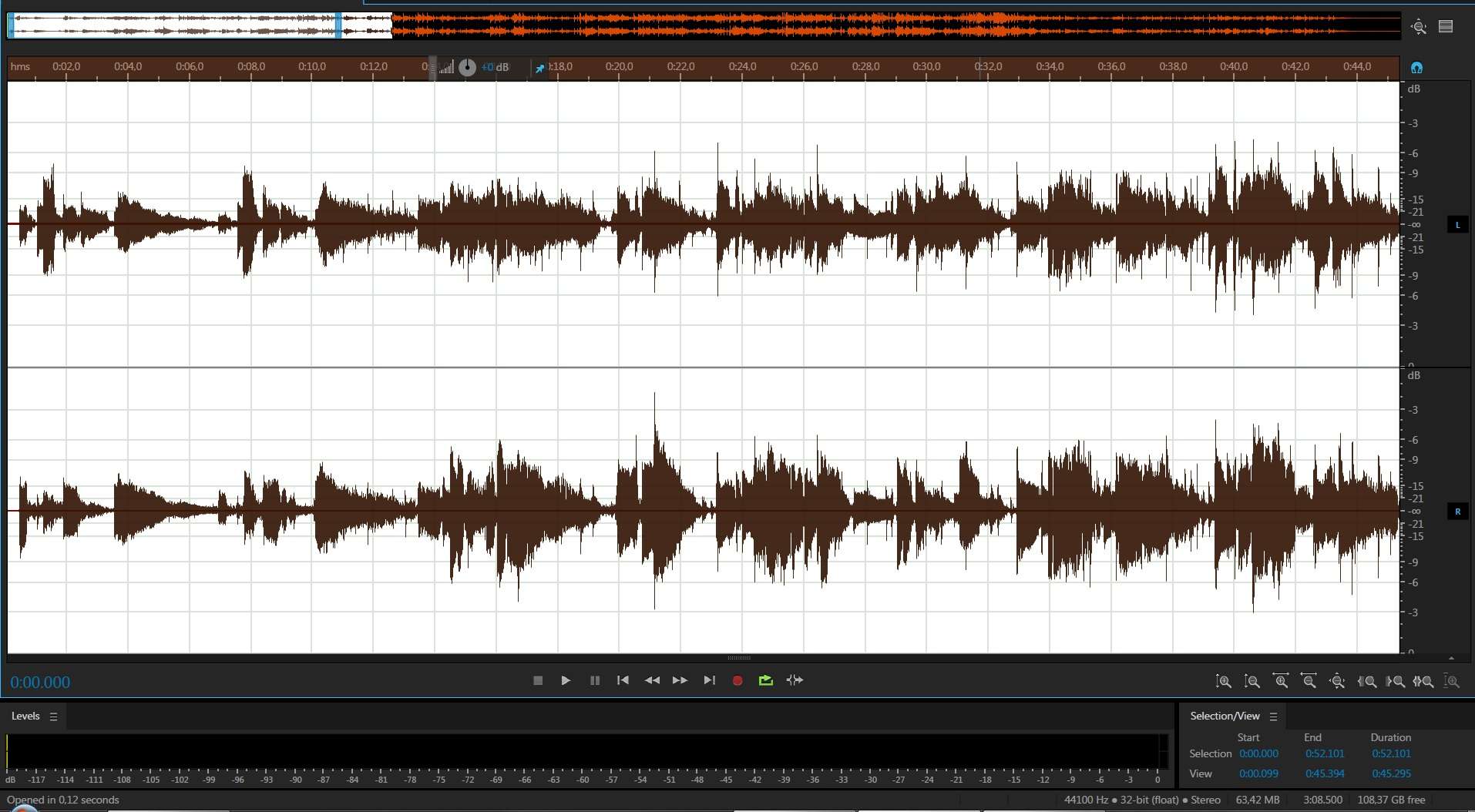Select the Selection/View panel tab

[1225, 716]
